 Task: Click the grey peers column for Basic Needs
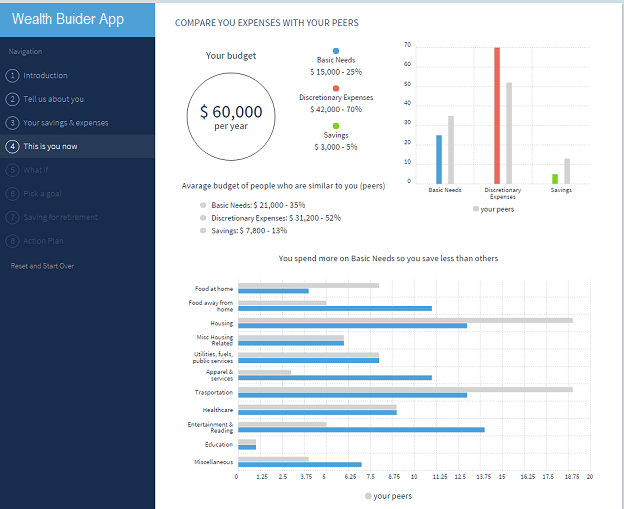pyautogui.click(x=451, y=150)
